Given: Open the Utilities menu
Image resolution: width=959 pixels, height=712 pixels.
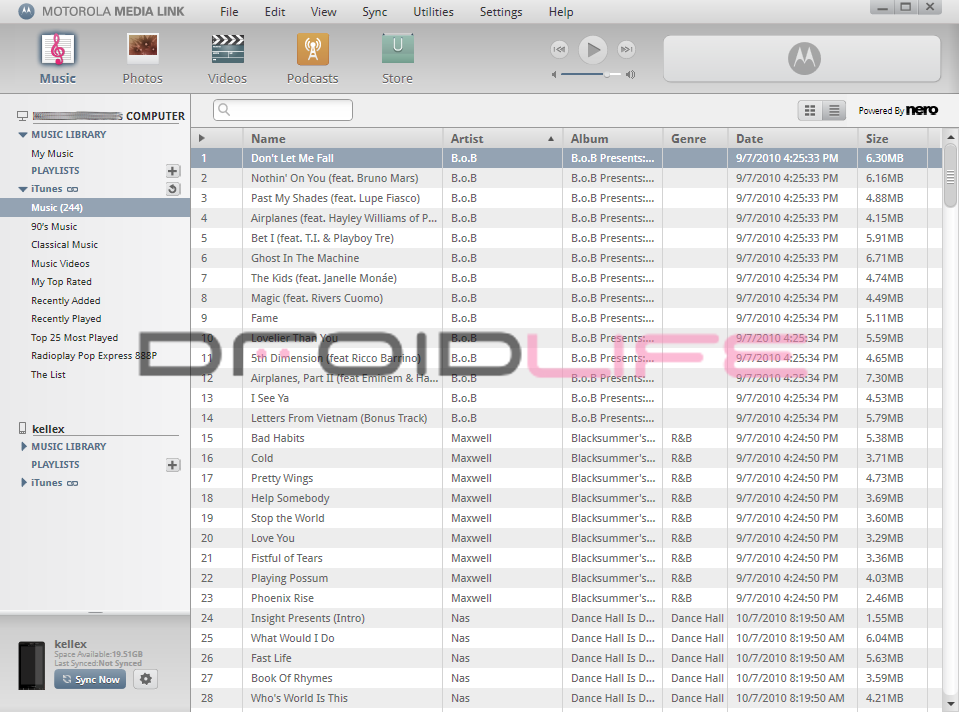Looking at the screenshot, I should 433,12.
